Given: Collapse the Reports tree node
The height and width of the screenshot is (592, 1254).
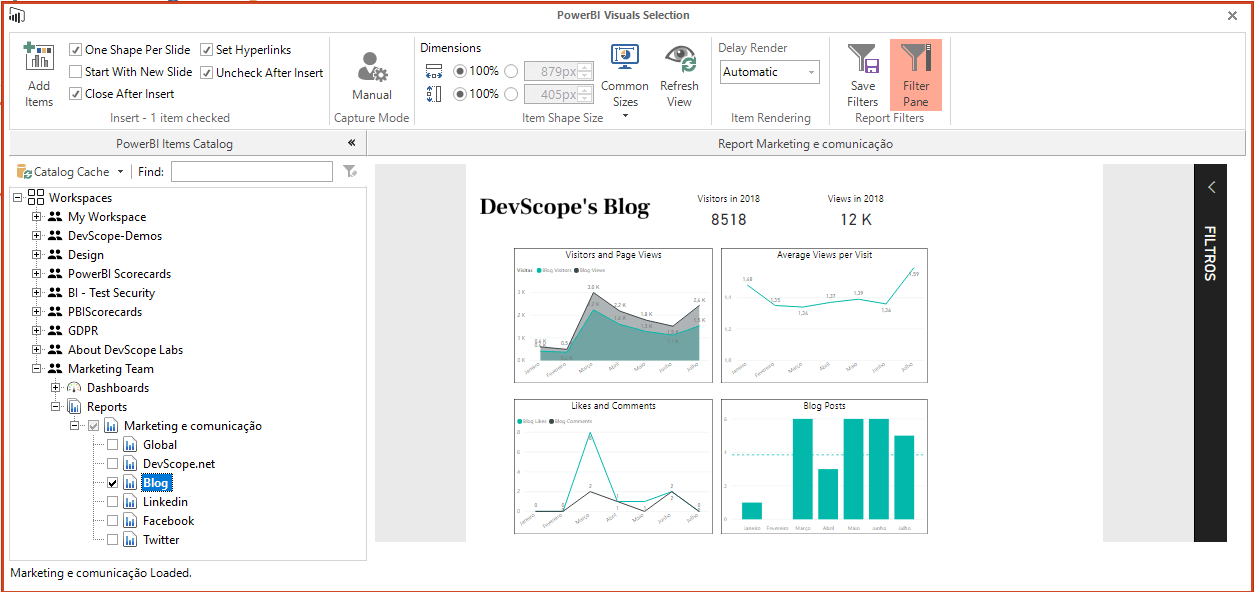Looking at the screenshot, I should click(57, 406).
